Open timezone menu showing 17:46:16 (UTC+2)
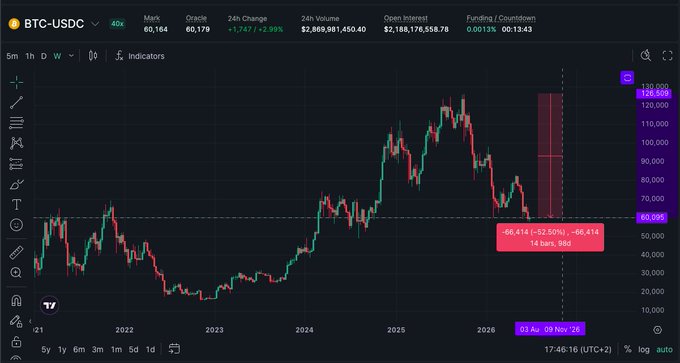 coord(578,350)
